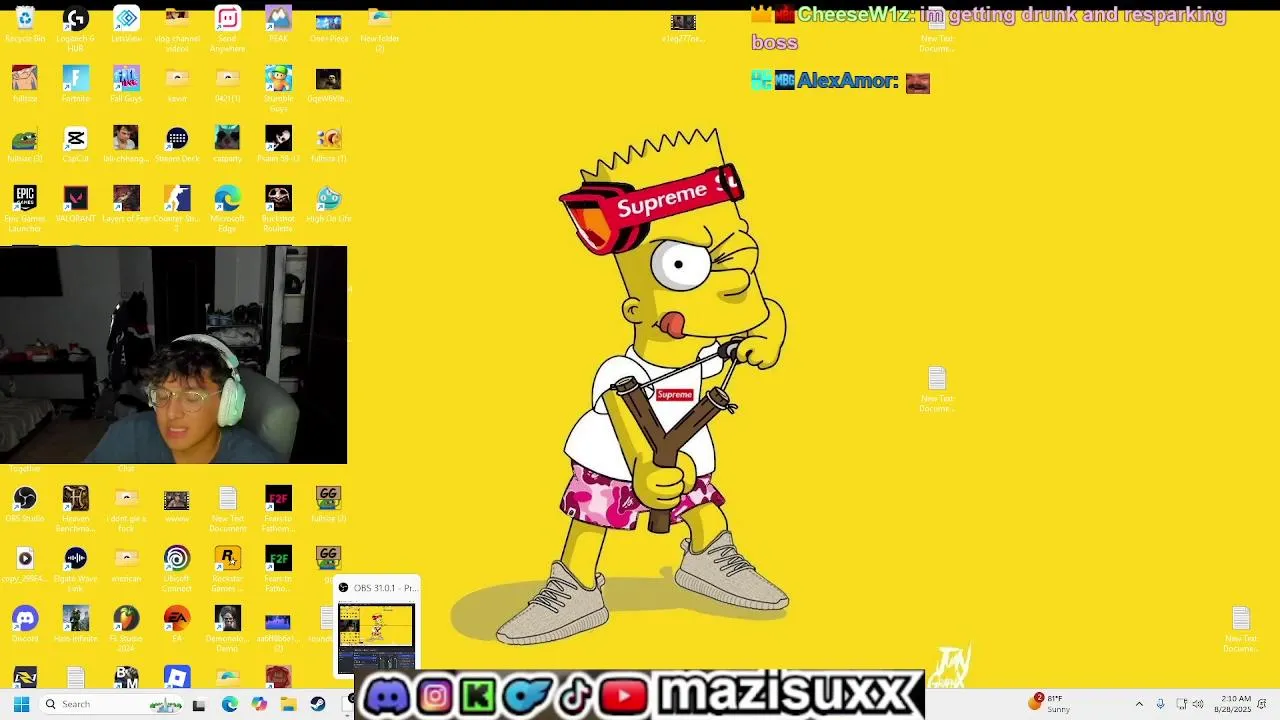This screenshot has width=1280, height=720.
Task: Launch the Roblox desktop shortcut
Action: (177, 678)
